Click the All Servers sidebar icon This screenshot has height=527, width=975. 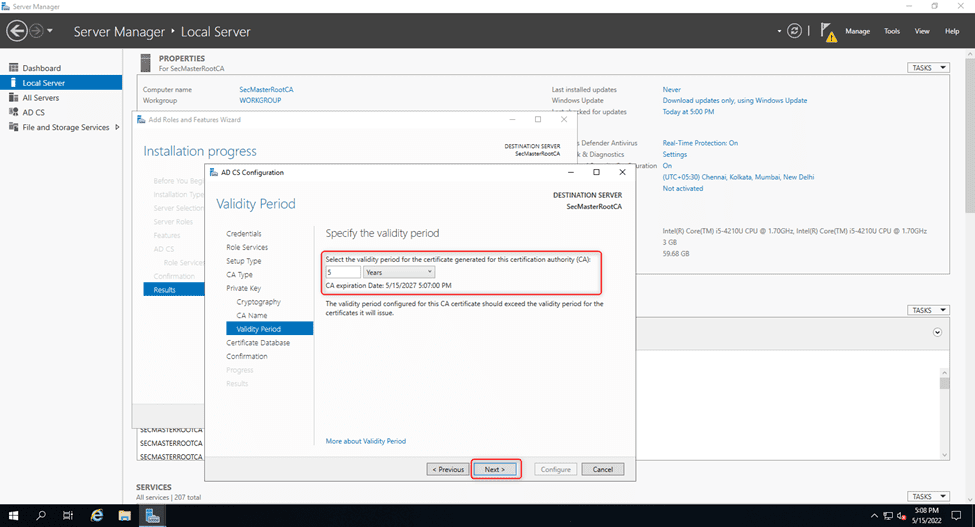(x=13, y=98)
